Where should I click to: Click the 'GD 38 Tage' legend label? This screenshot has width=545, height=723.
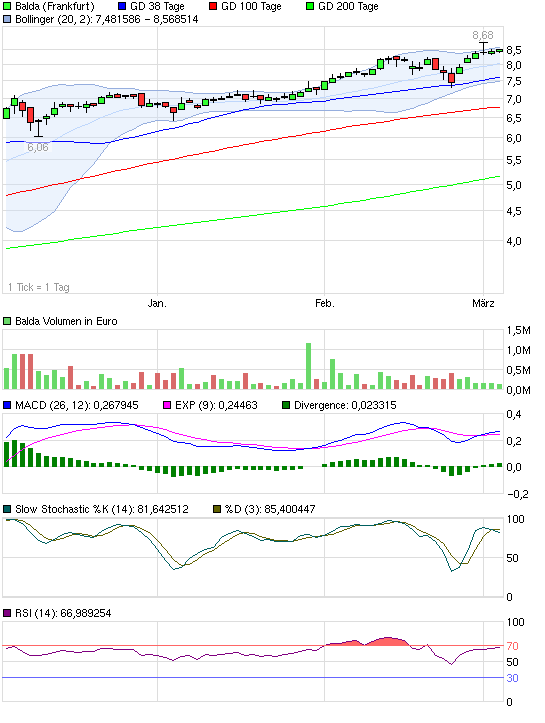157,6
